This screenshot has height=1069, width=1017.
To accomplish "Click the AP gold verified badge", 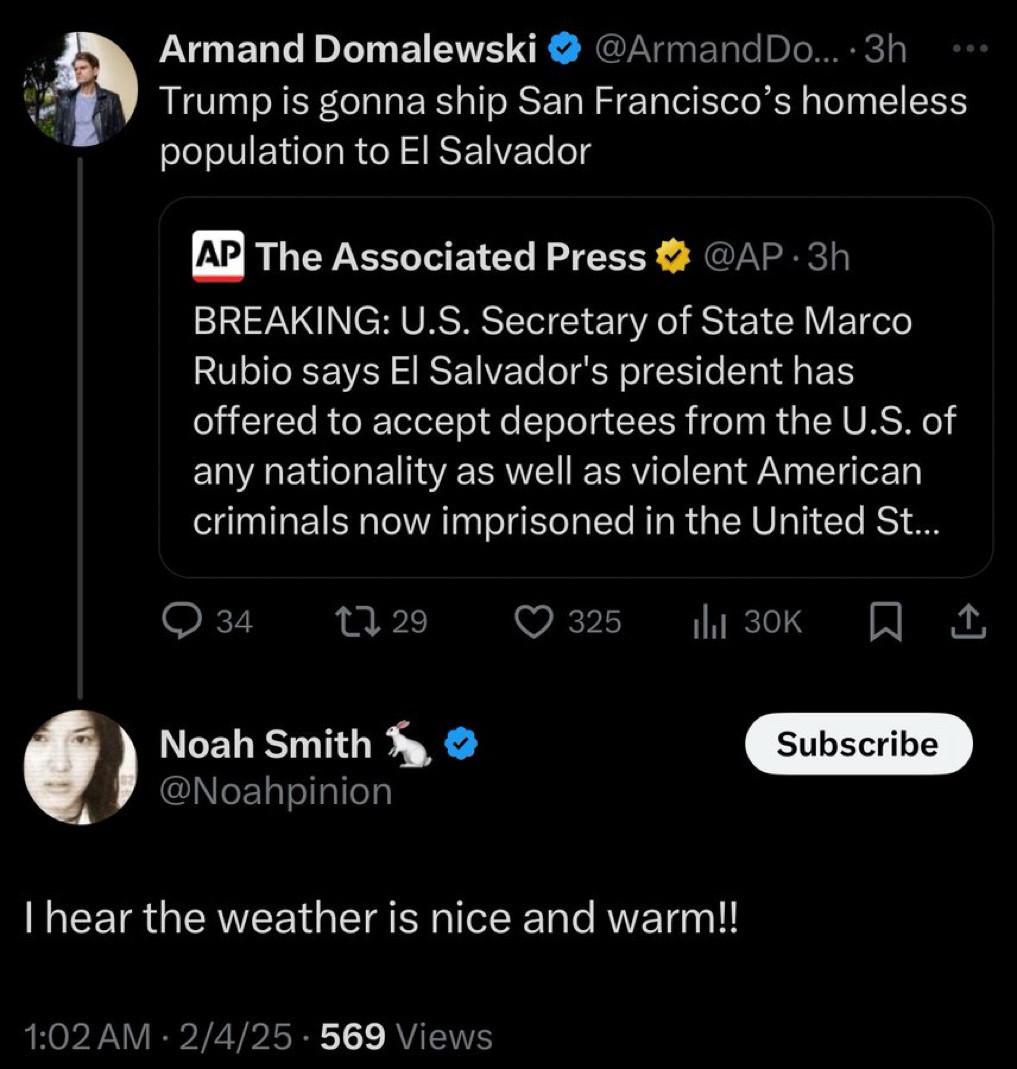I will (x=672, y=258).
